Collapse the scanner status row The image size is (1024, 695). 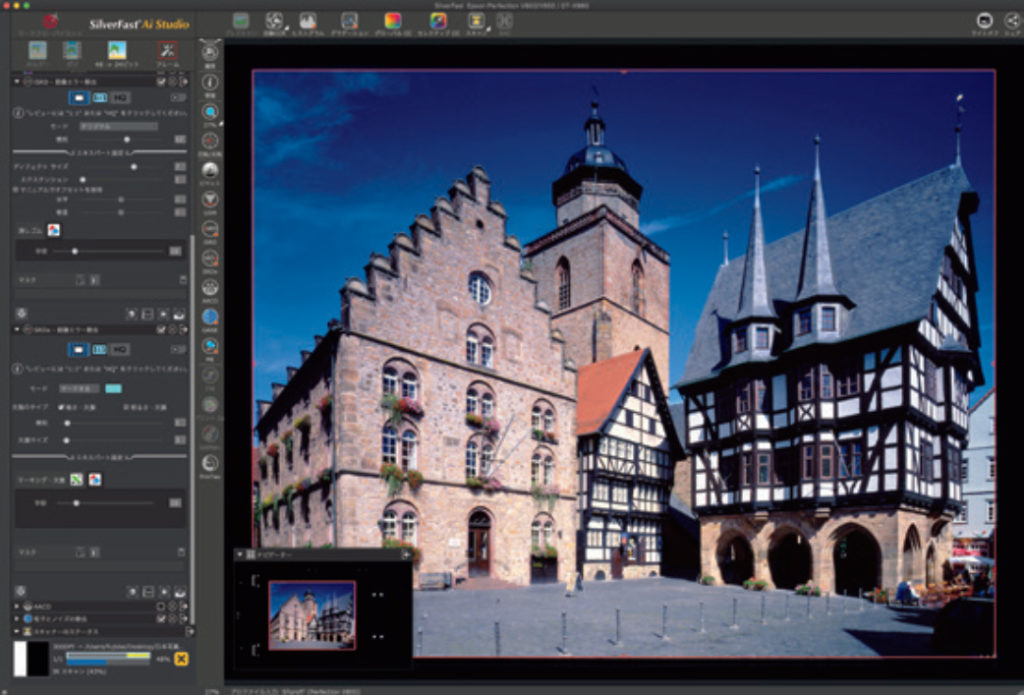click(x=17, y=632)
